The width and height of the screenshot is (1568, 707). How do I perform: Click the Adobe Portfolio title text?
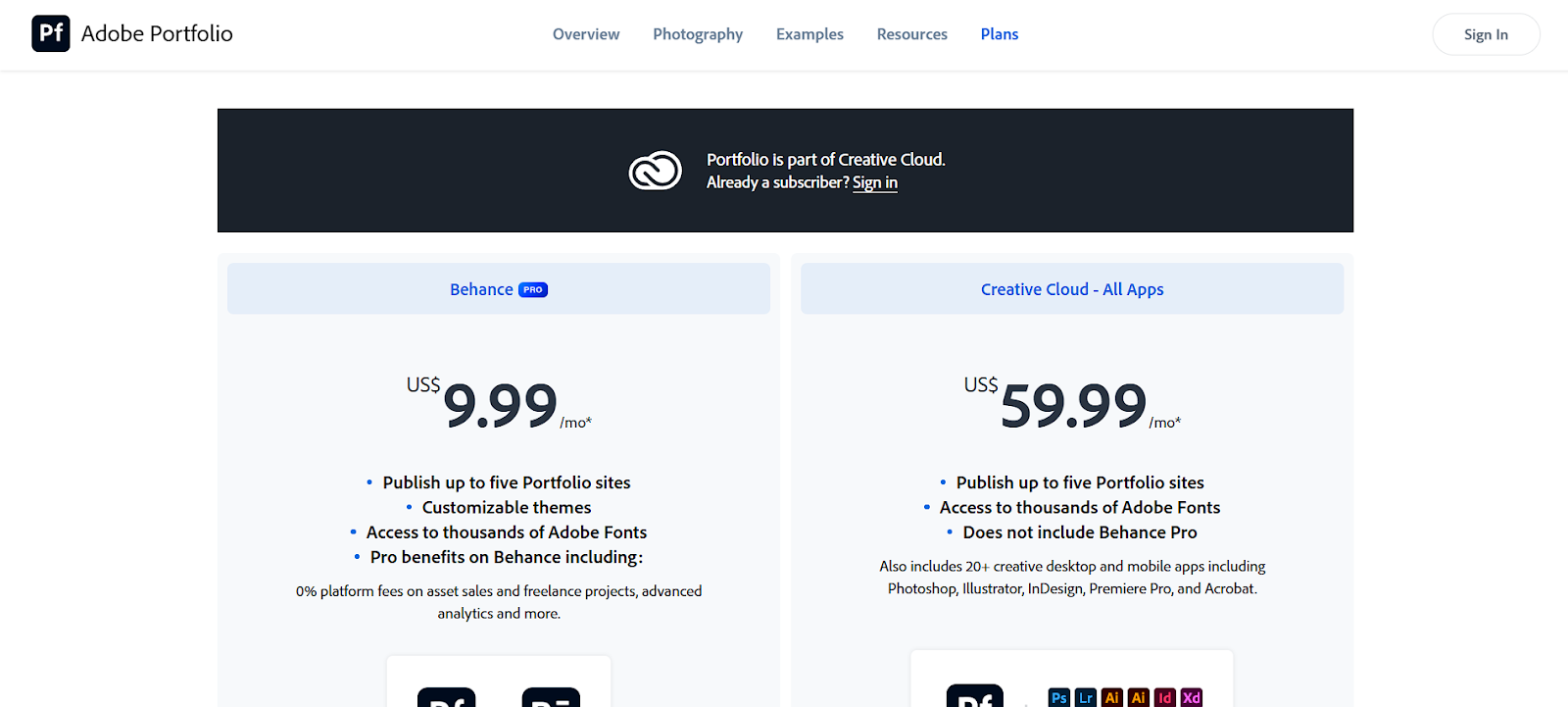pyautogui.click(x=157, y=33)
